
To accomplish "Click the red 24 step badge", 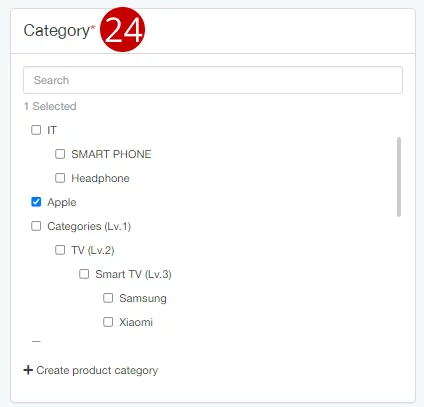I will [123, 30].
